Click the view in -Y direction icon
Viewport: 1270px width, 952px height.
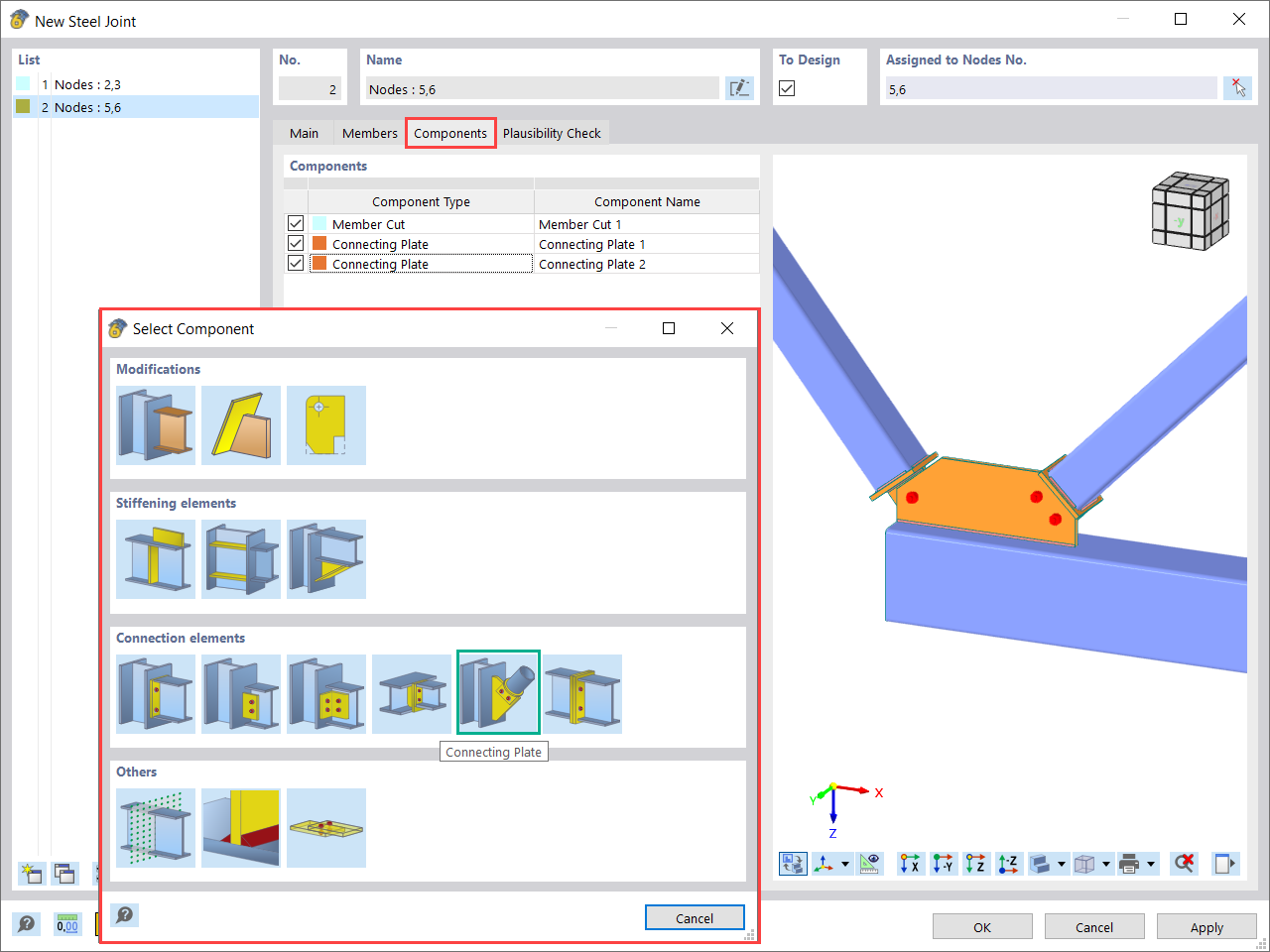pos(943,864)
